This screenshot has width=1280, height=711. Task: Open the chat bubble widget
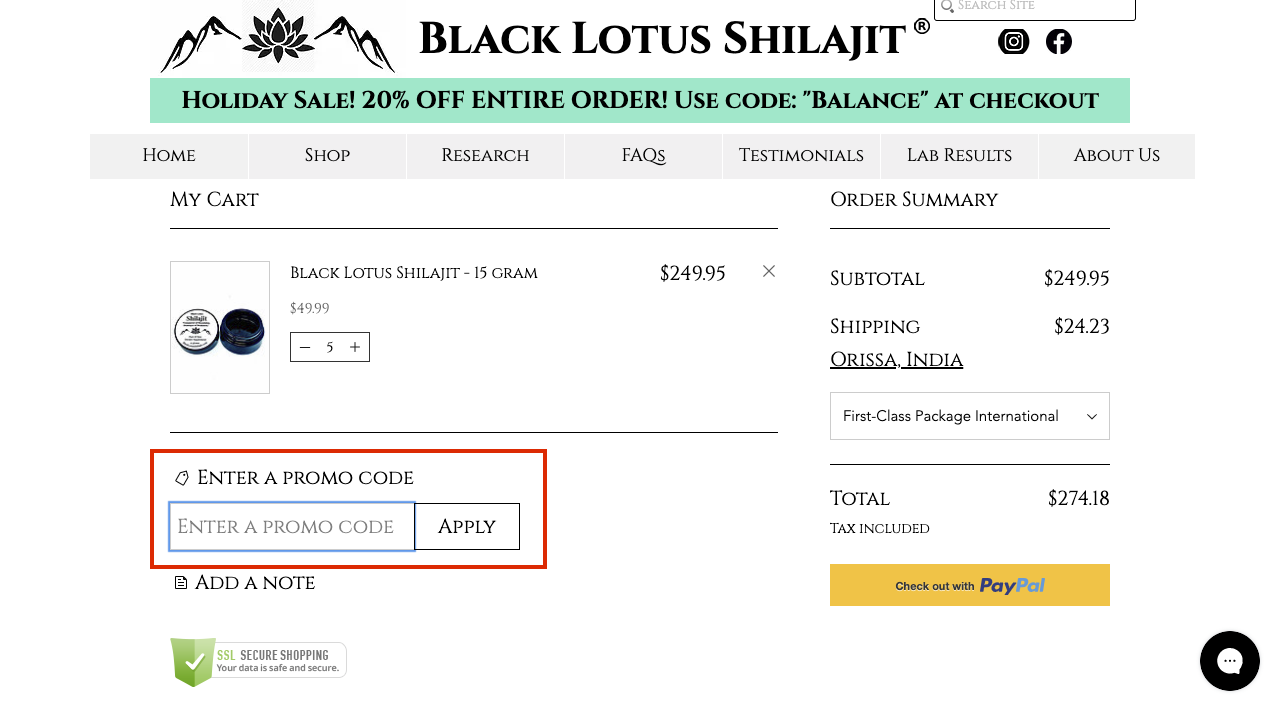coord(1230,661)
